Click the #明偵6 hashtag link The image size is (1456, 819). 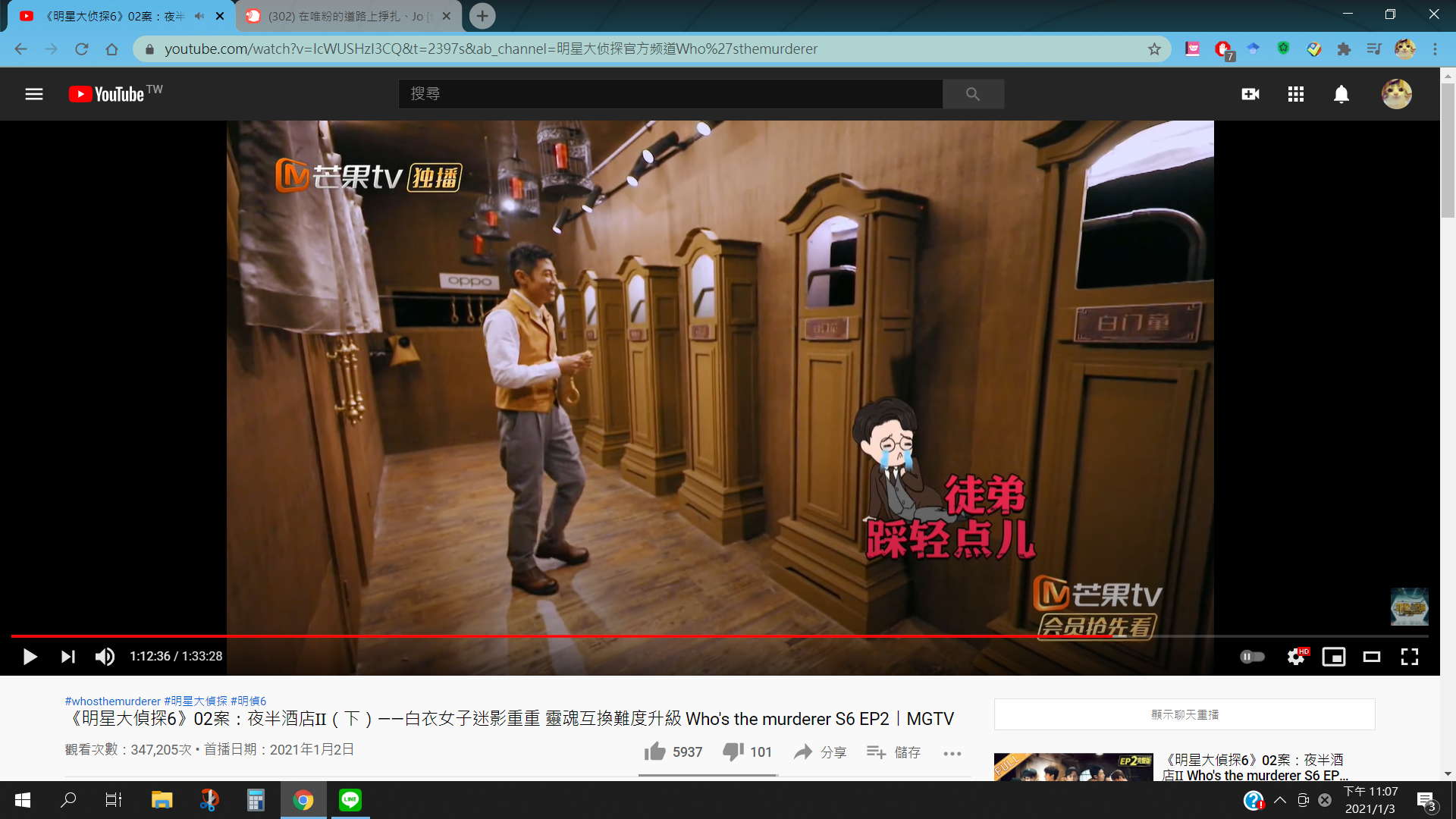pos(249,701)
